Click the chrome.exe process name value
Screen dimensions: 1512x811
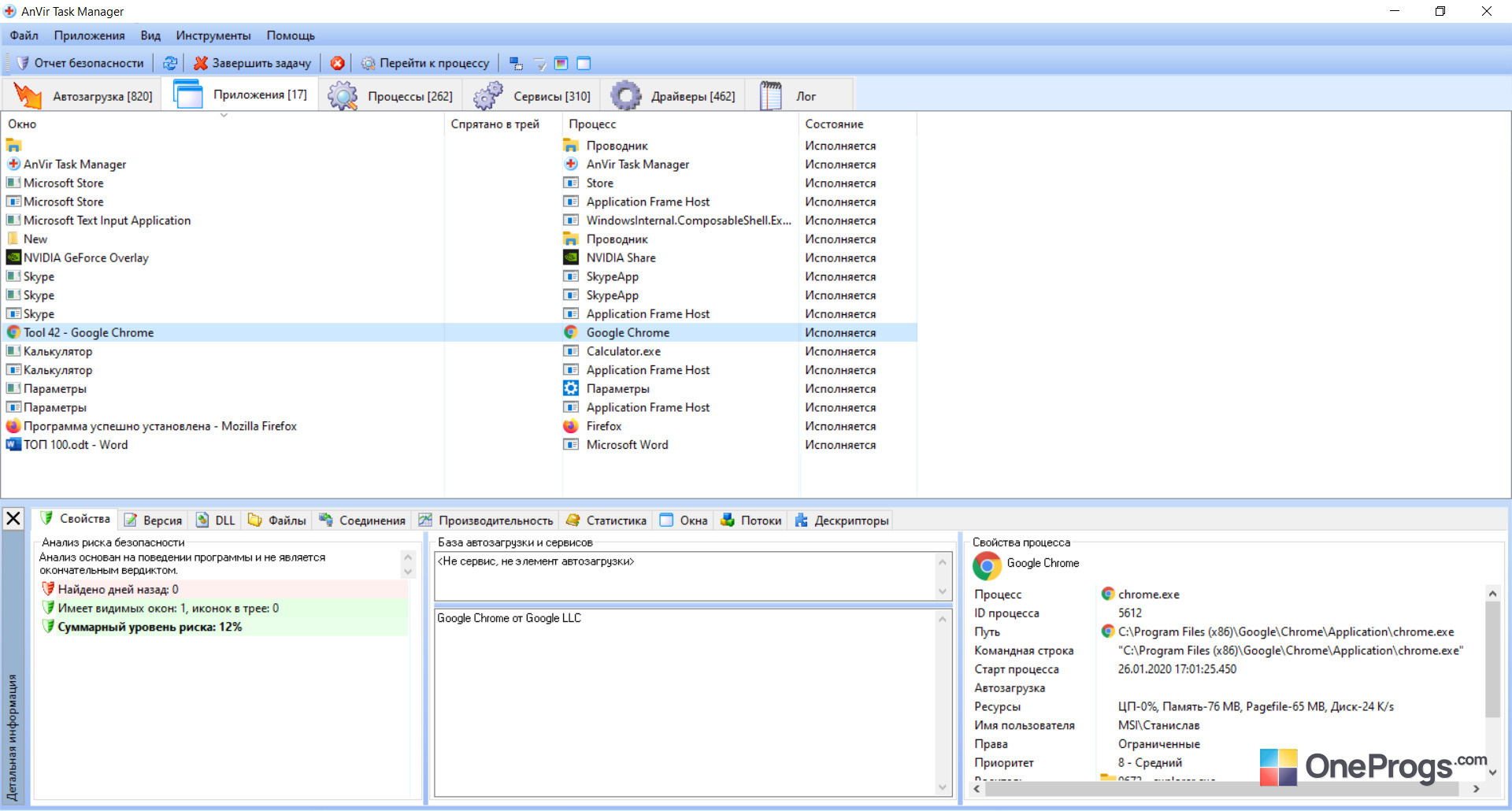point(1149,594)
